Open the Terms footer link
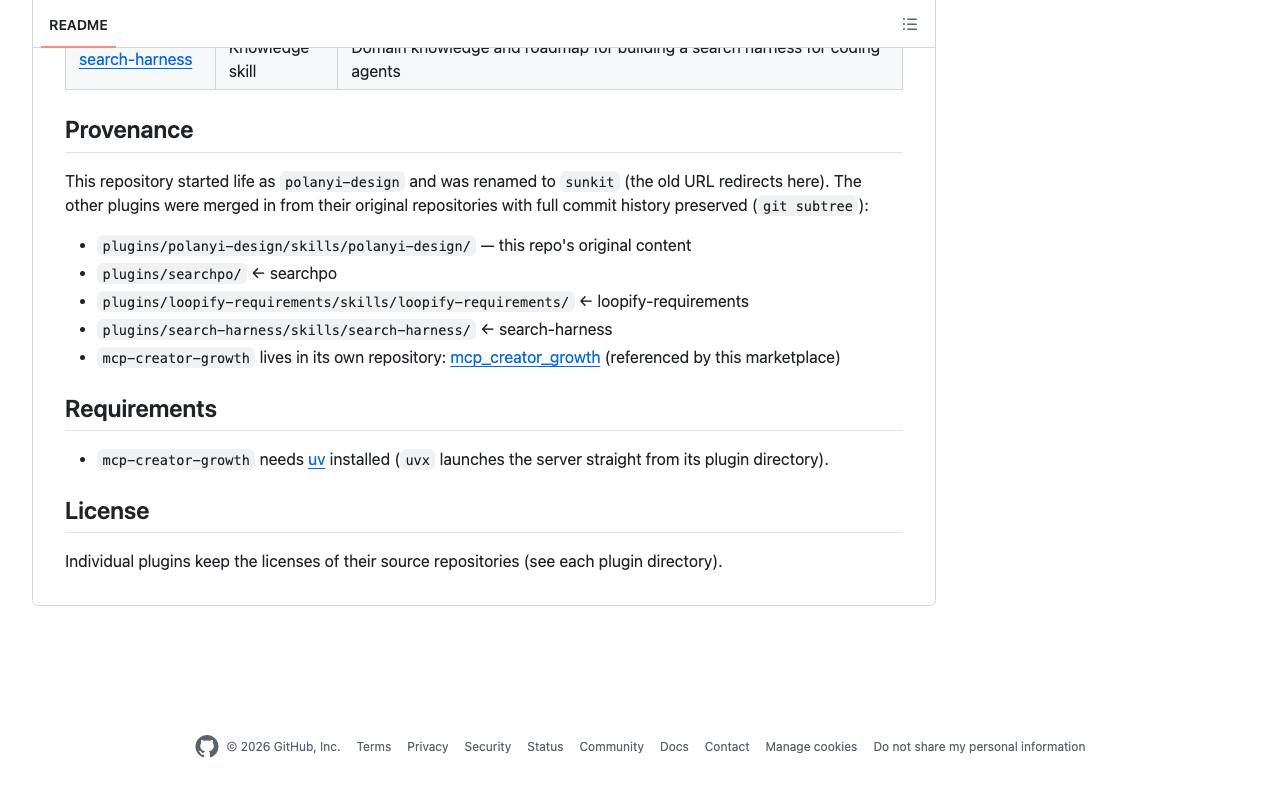The height and width of the screenshot is (800, 1280). [374, 747]
